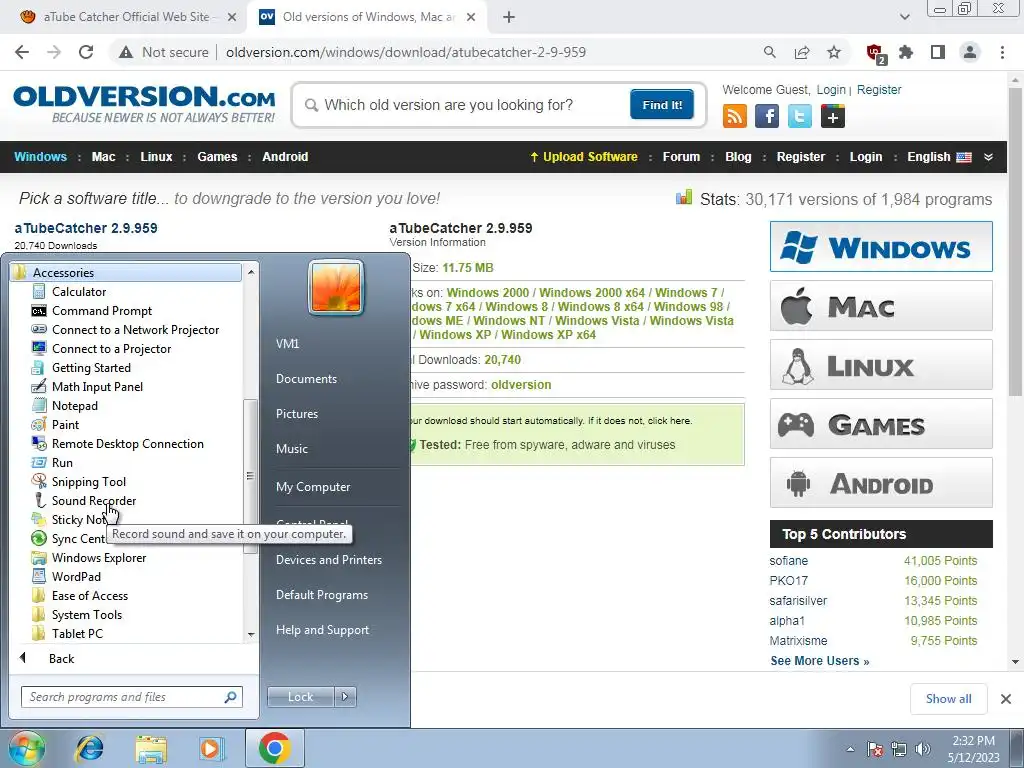Open the taskbar file explorer icon
This screenshot has height=768, width=1024.
tap(151, 749)
